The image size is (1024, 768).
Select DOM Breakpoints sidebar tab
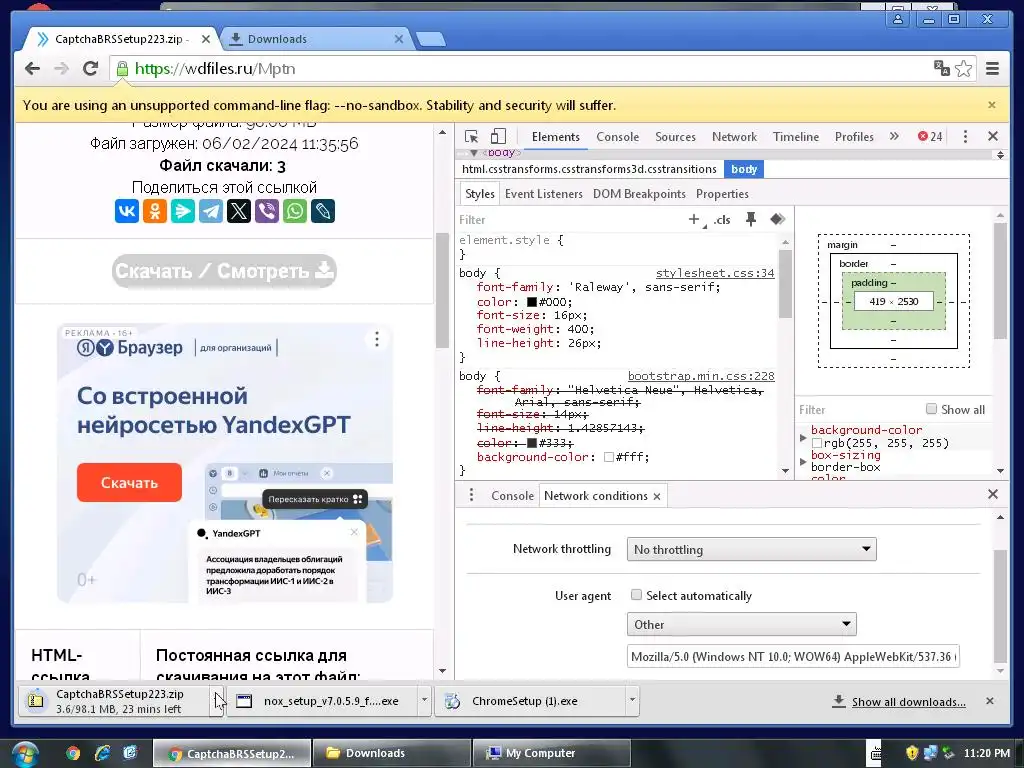point(639,194)
